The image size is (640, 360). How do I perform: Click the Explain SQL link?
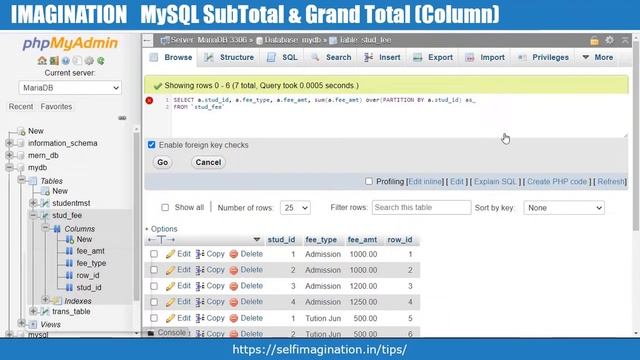495,182
